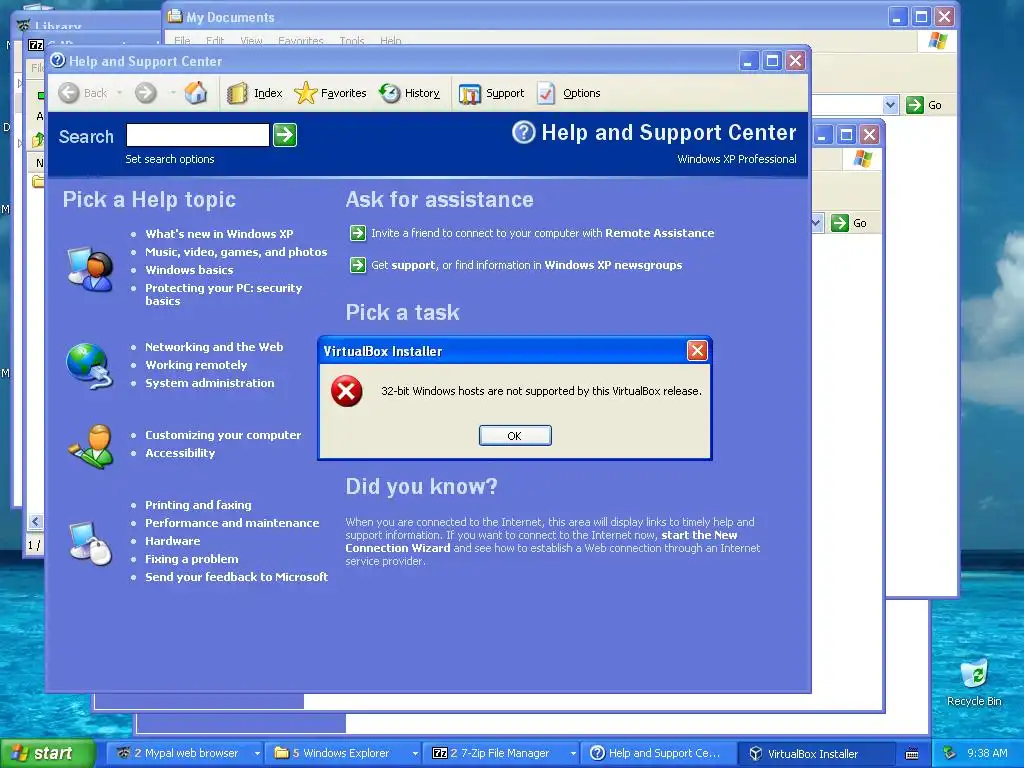This screenshot has height=768, width=1024.
Task: Open Favorites menu in My Documents window
Action: pos(301,40)
